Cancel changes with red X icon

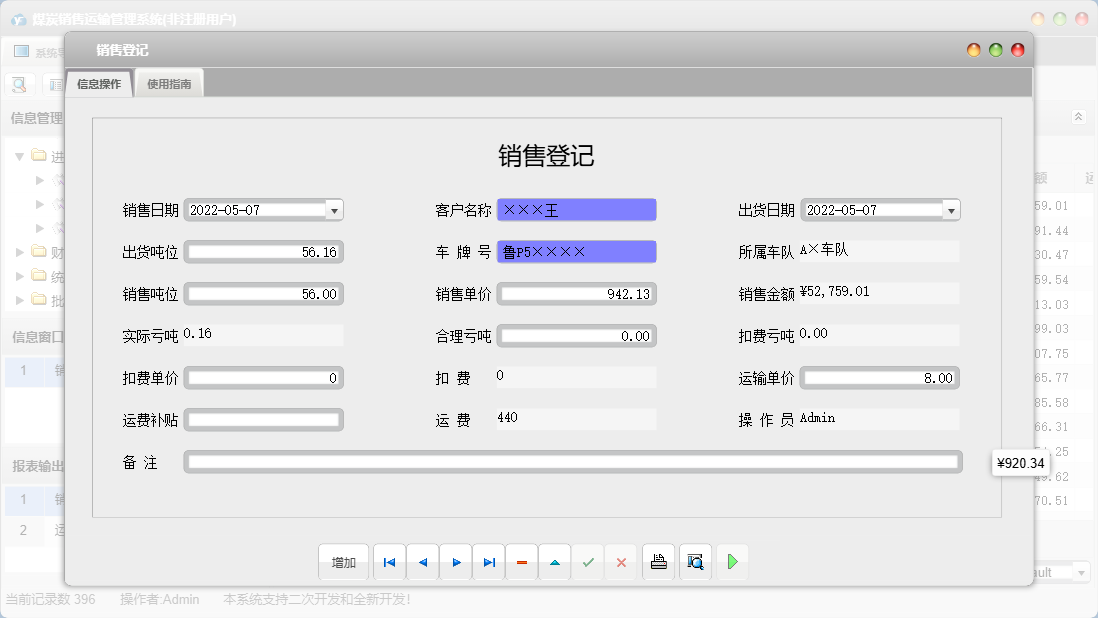(x=620, y=561)
